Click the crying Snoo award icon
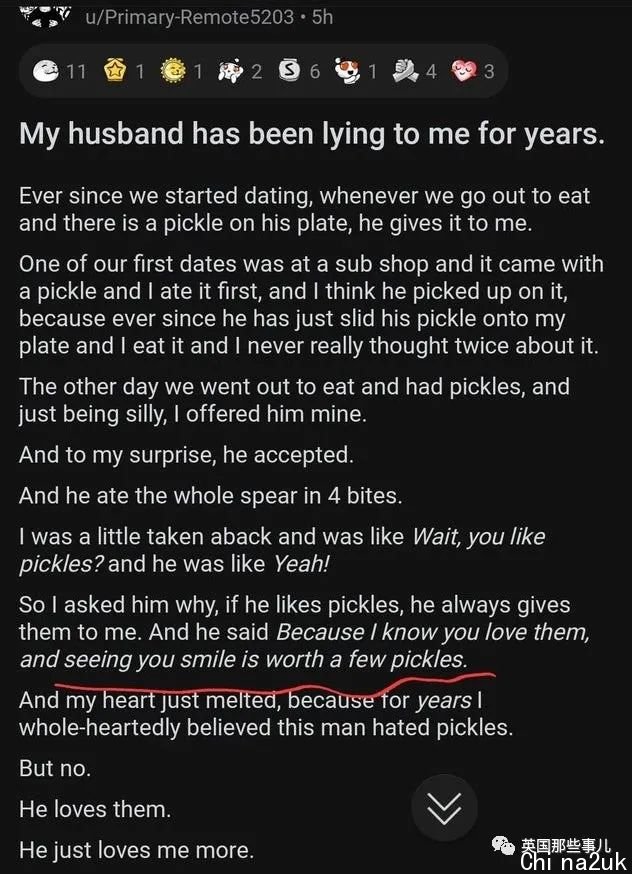This screenshot has width=632, height=874. 231,71
